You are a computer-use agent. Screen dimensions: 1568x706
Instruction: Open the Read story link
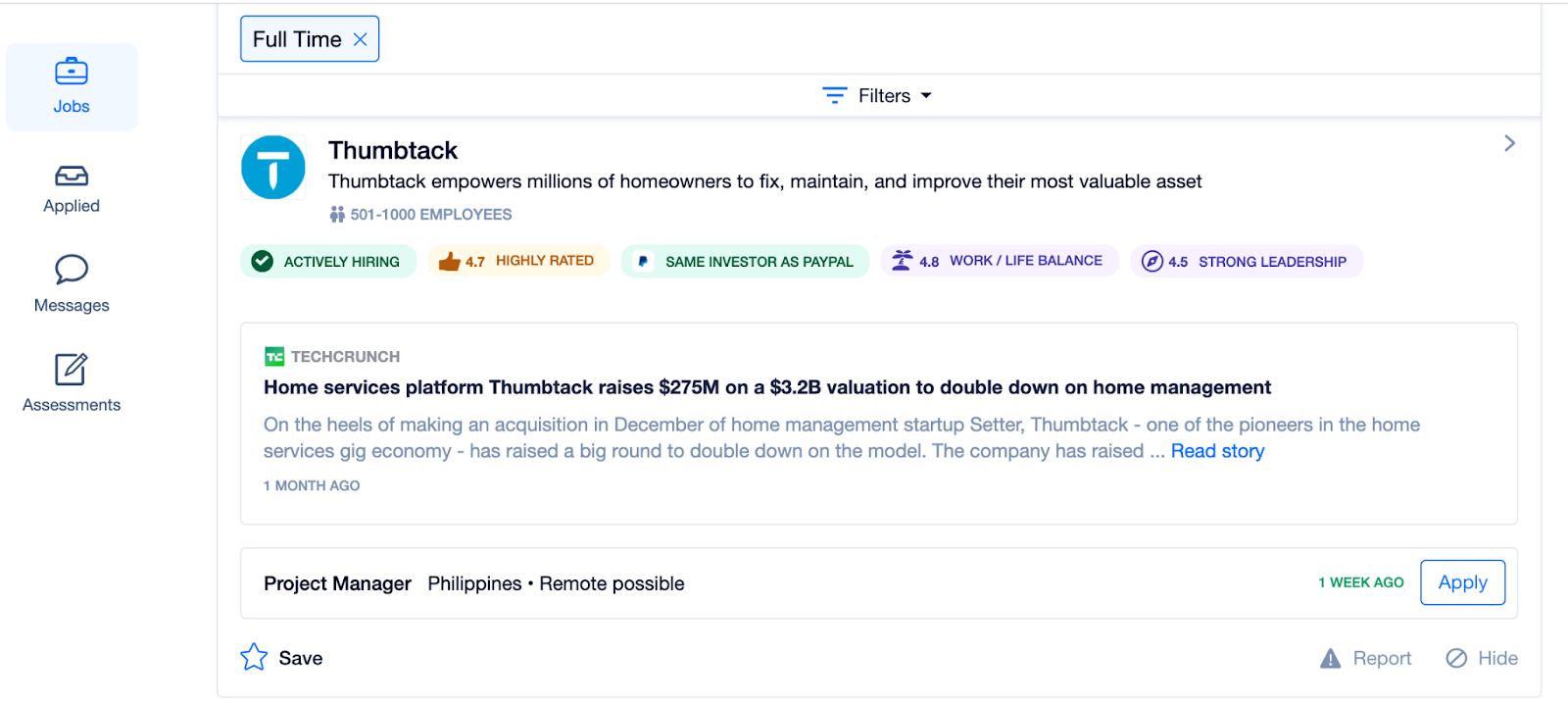coord(1217,451)
